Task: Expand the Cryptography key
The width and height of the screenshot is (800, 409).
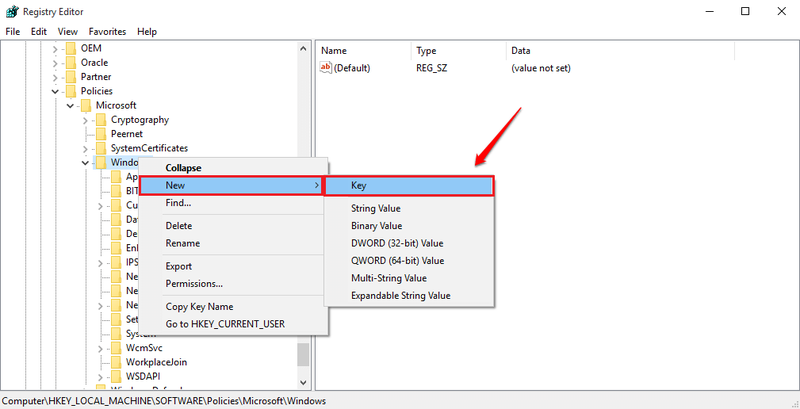Action: [x=85, y=120]
